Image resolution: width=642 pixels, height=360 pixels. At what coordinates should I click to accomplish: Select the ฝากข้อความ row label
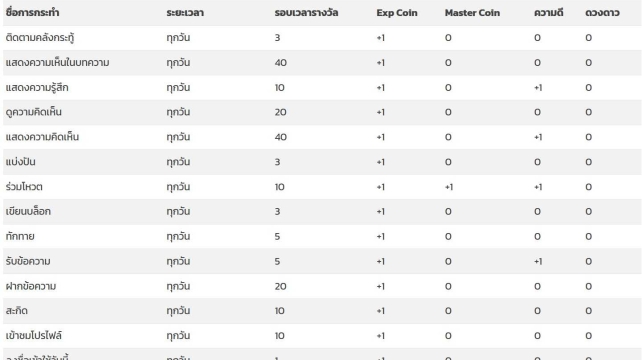[31, 286]
